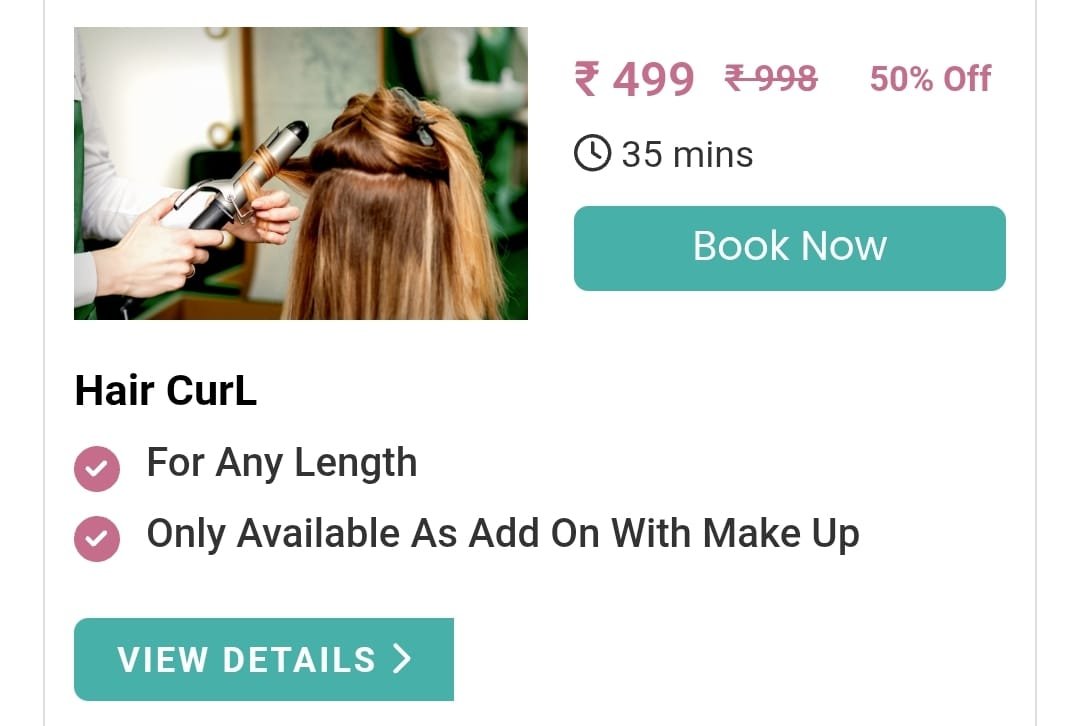This screenshot has height=726, width=1080.
Task: Select the Only Available As Add On With Make Up text
Action: pos(503,534)
